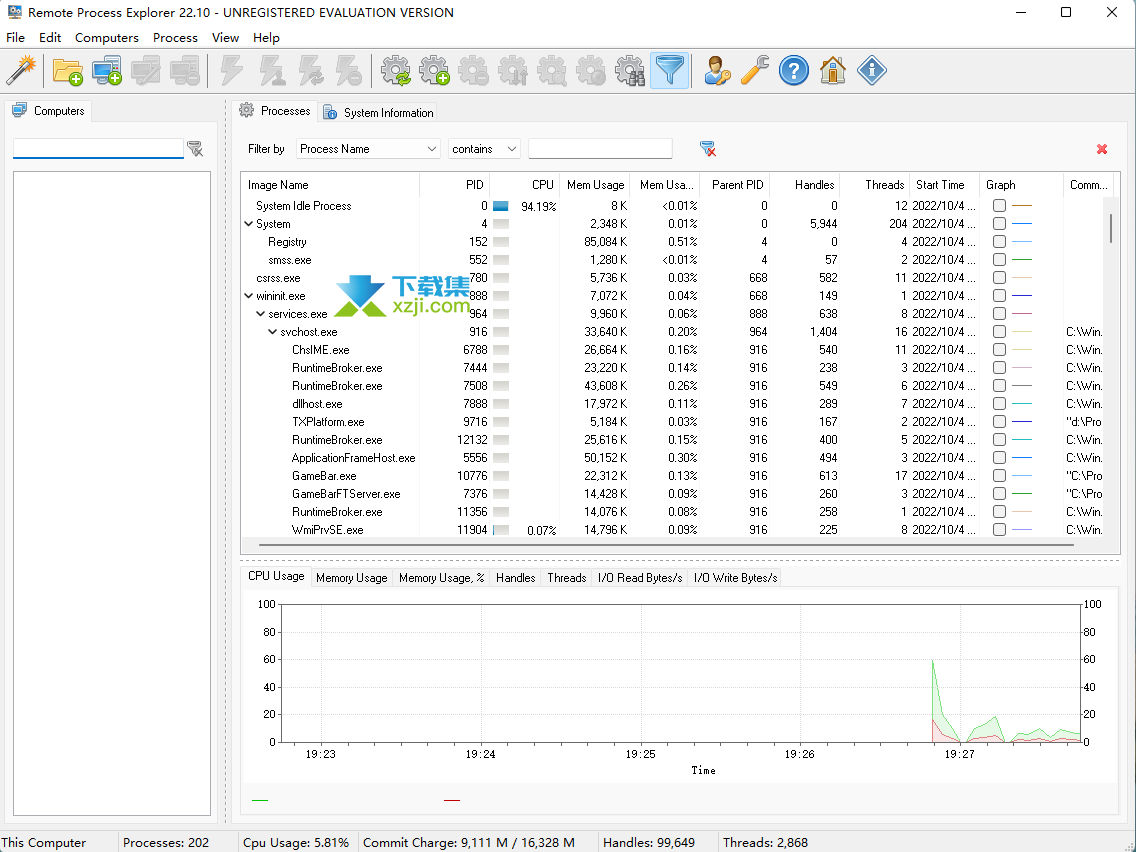Click the Computers panel search field
Screen dimensions: 1136x852
coord(98,148)
